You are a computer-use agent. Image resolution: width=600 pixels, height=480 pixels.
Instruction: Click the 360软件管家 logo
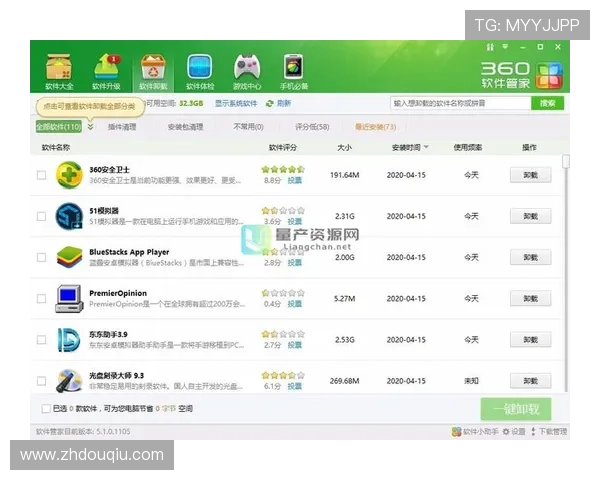coord(521,75)
